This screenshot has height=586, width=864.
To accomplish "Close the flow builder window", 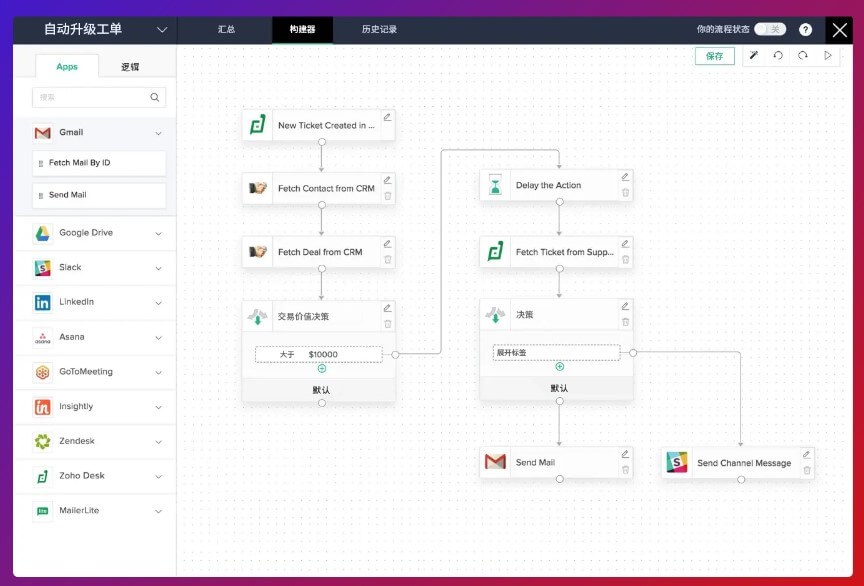I will tap(839, 30).
